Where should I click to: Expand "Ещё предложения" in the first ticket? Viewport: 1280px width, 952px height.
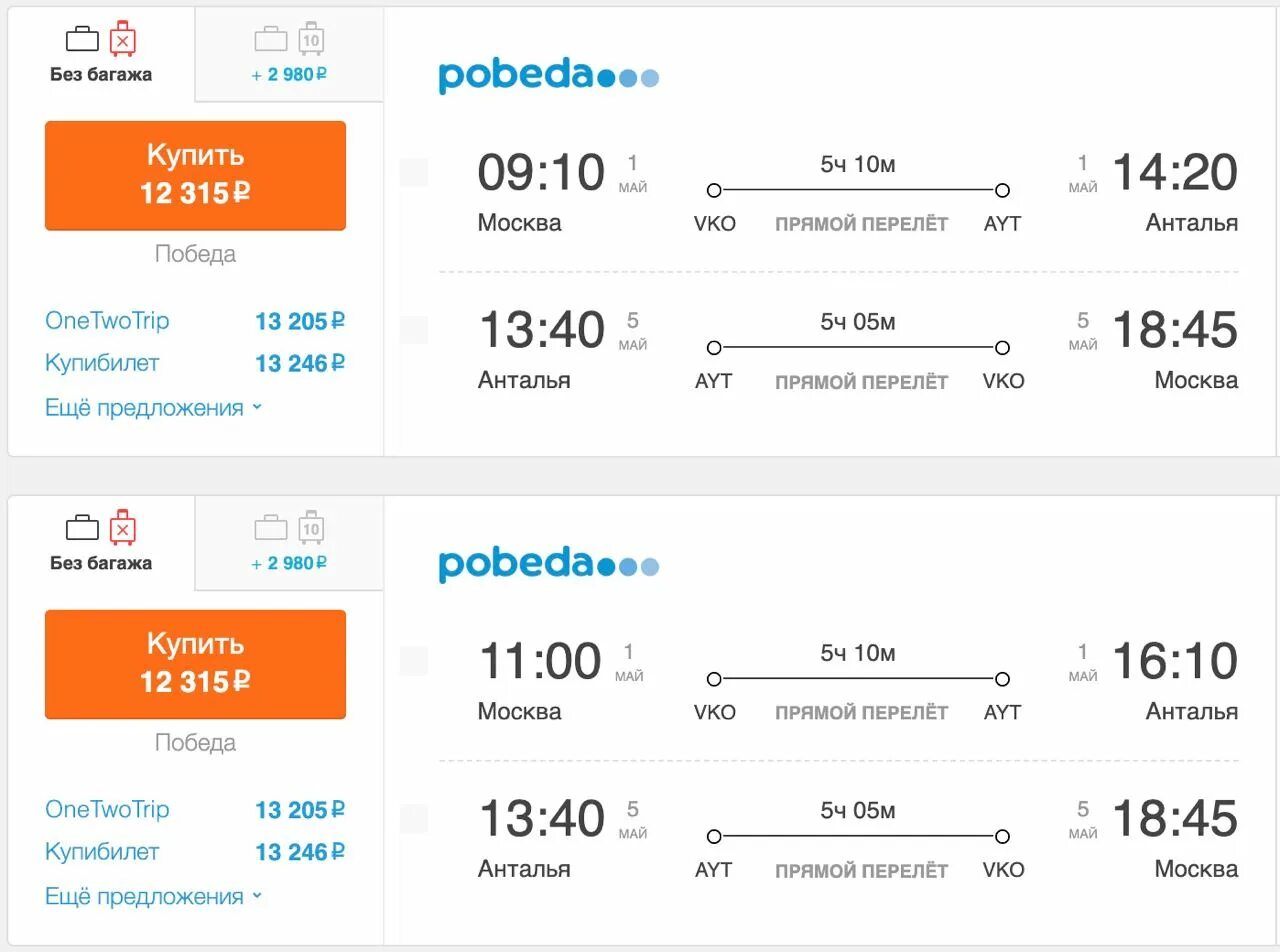154,408
